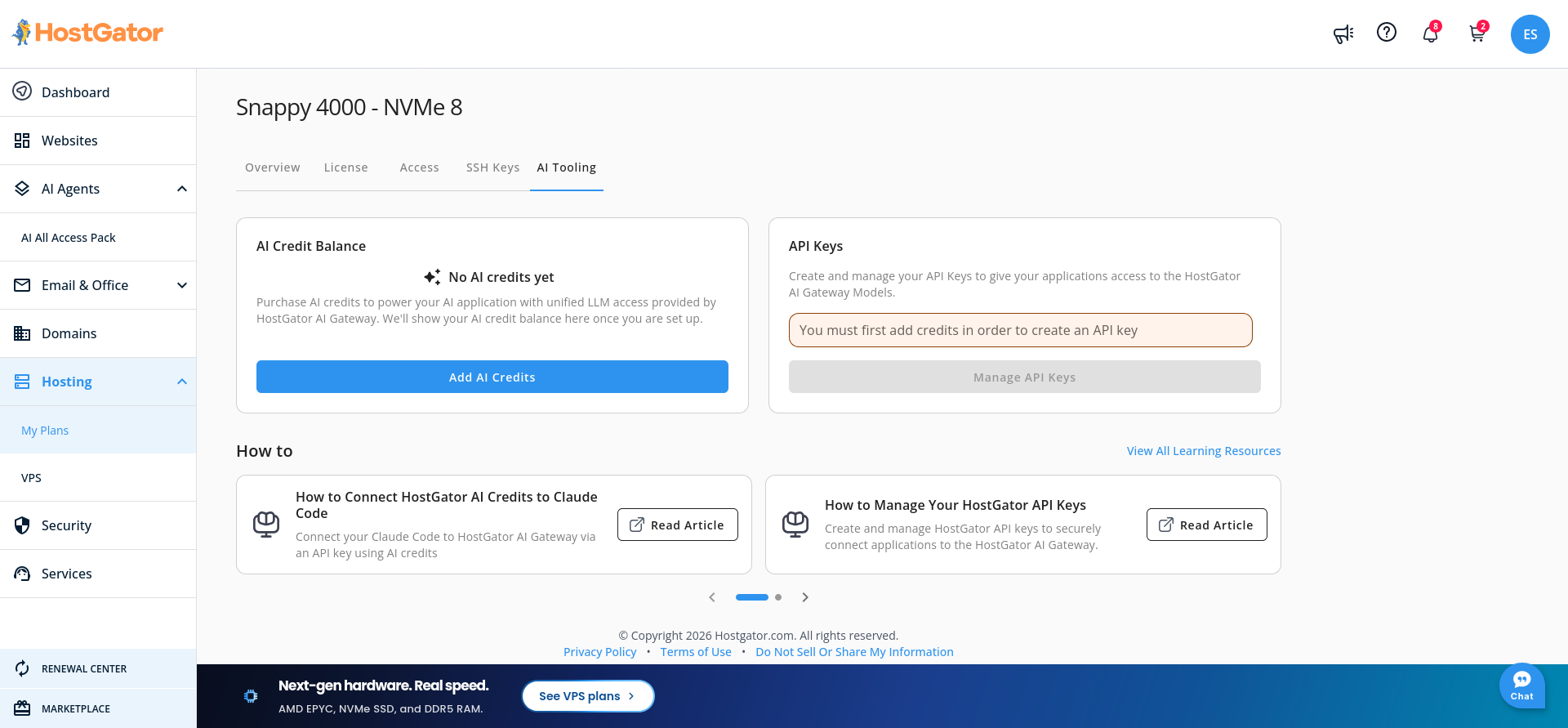Open the Terms of Use link
The height and width of the screenshot is (728, 1568).
tap(696, 652)
